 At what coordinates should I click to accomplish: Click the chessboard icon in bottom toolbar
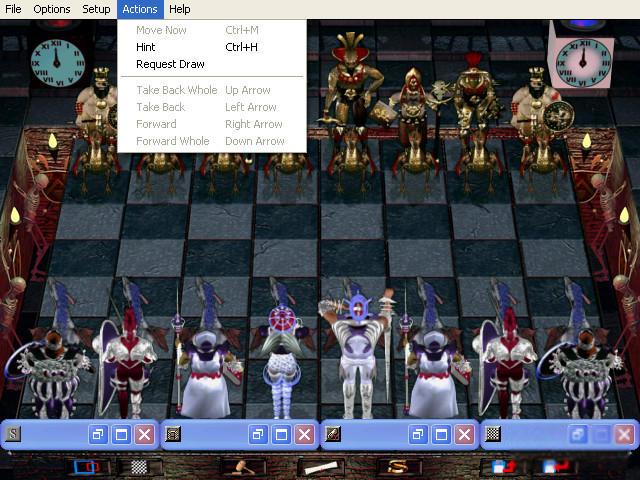139,467
